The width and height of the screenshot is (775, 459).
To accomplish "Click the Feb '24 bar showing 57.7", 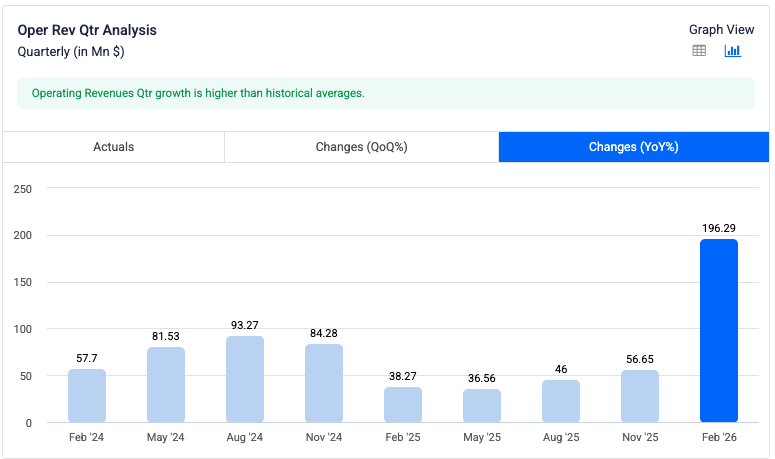I will click(87, 396).
